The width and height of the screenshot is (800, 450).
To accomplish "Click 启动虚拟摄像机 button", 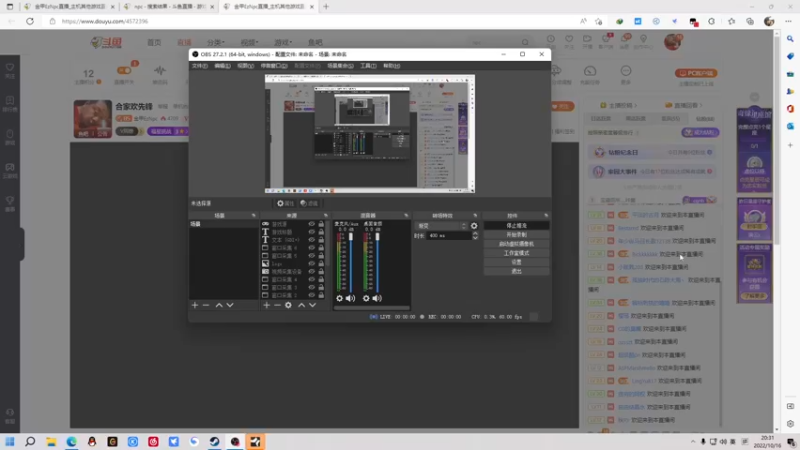I will click(x=516, y=244).
